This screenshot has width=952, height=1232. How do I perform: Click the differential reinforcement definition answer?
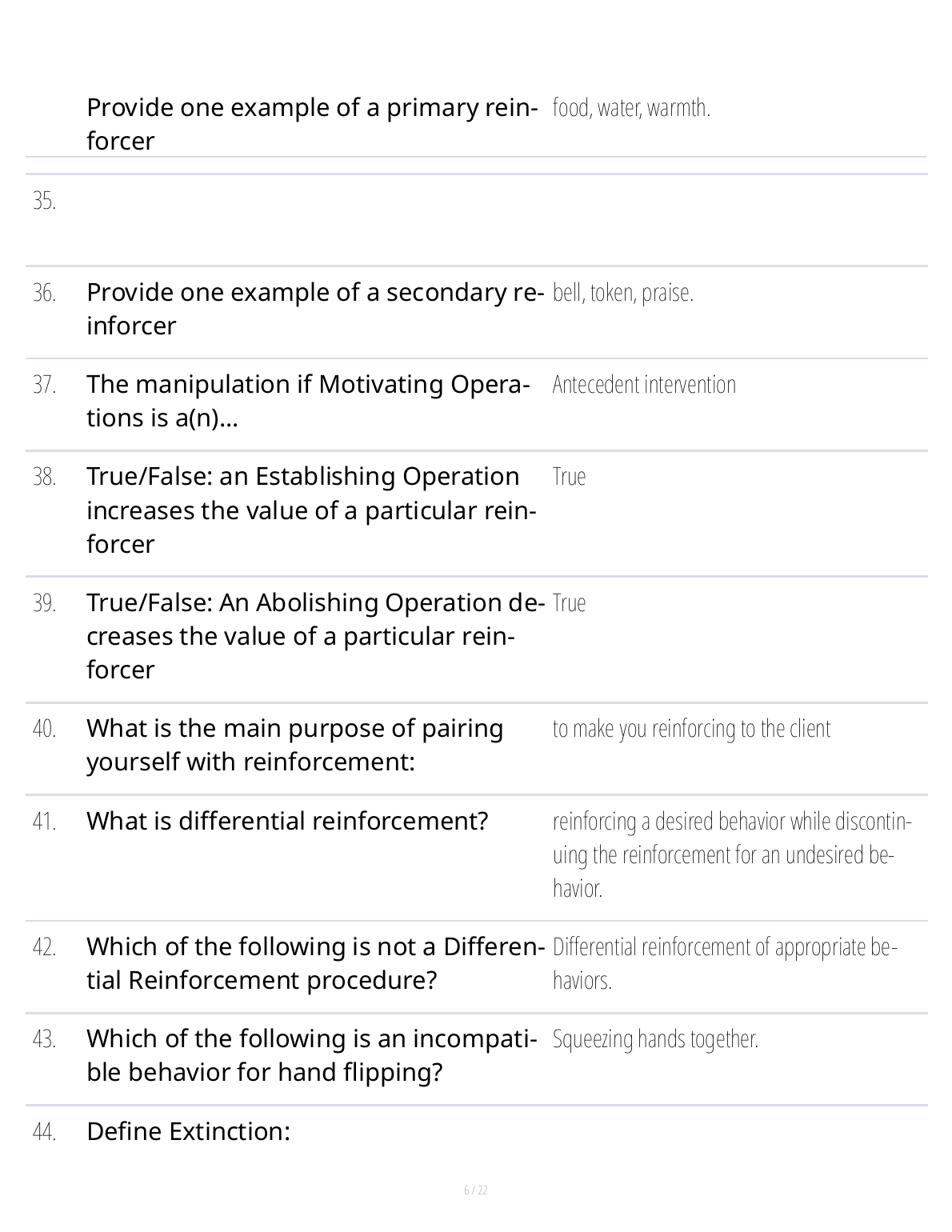pos(731,854)
